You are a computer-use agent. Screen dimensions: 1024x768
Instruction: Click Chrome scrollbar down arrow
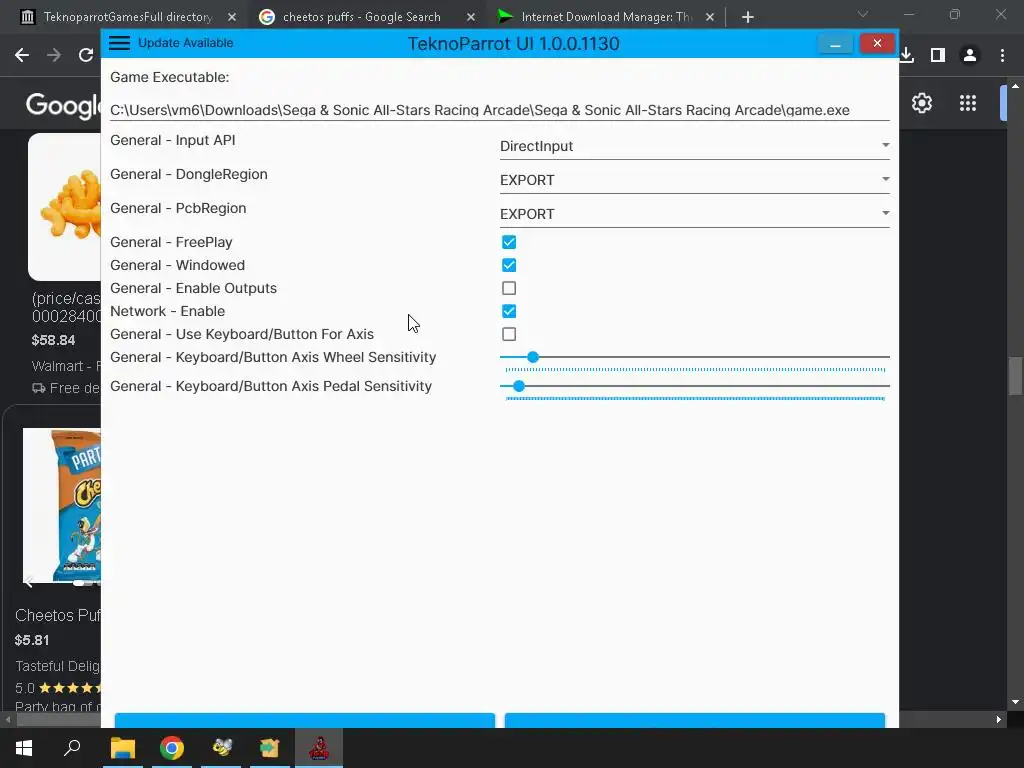[x=1015, y=702]
